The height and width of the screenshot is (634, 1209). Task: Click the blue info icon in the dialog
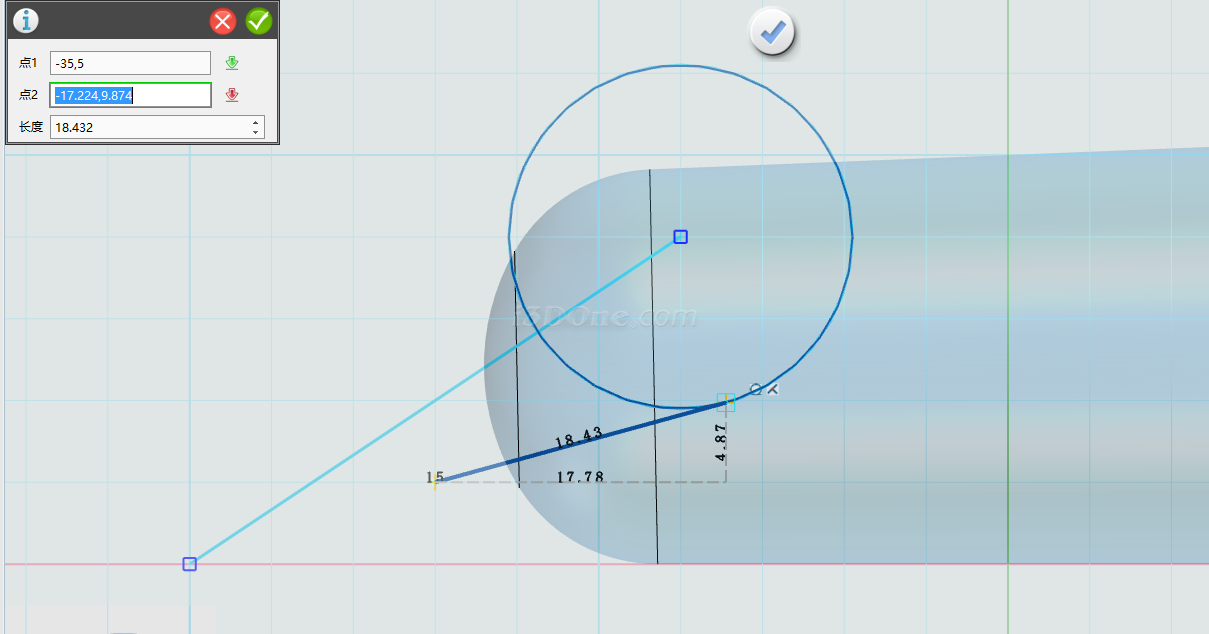point(26,20)
